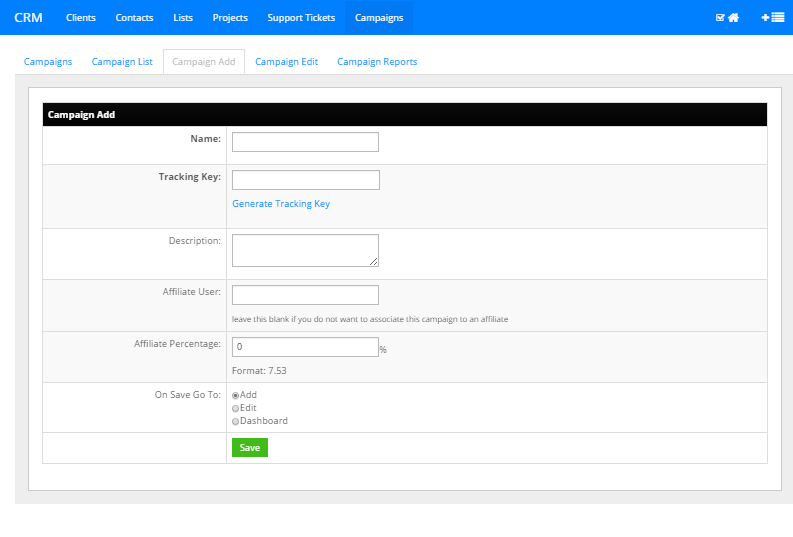Click the Affiliate Percentage label
Viewport: 793px width, 537px height.
pyautogui.click(x=178, y=344)
